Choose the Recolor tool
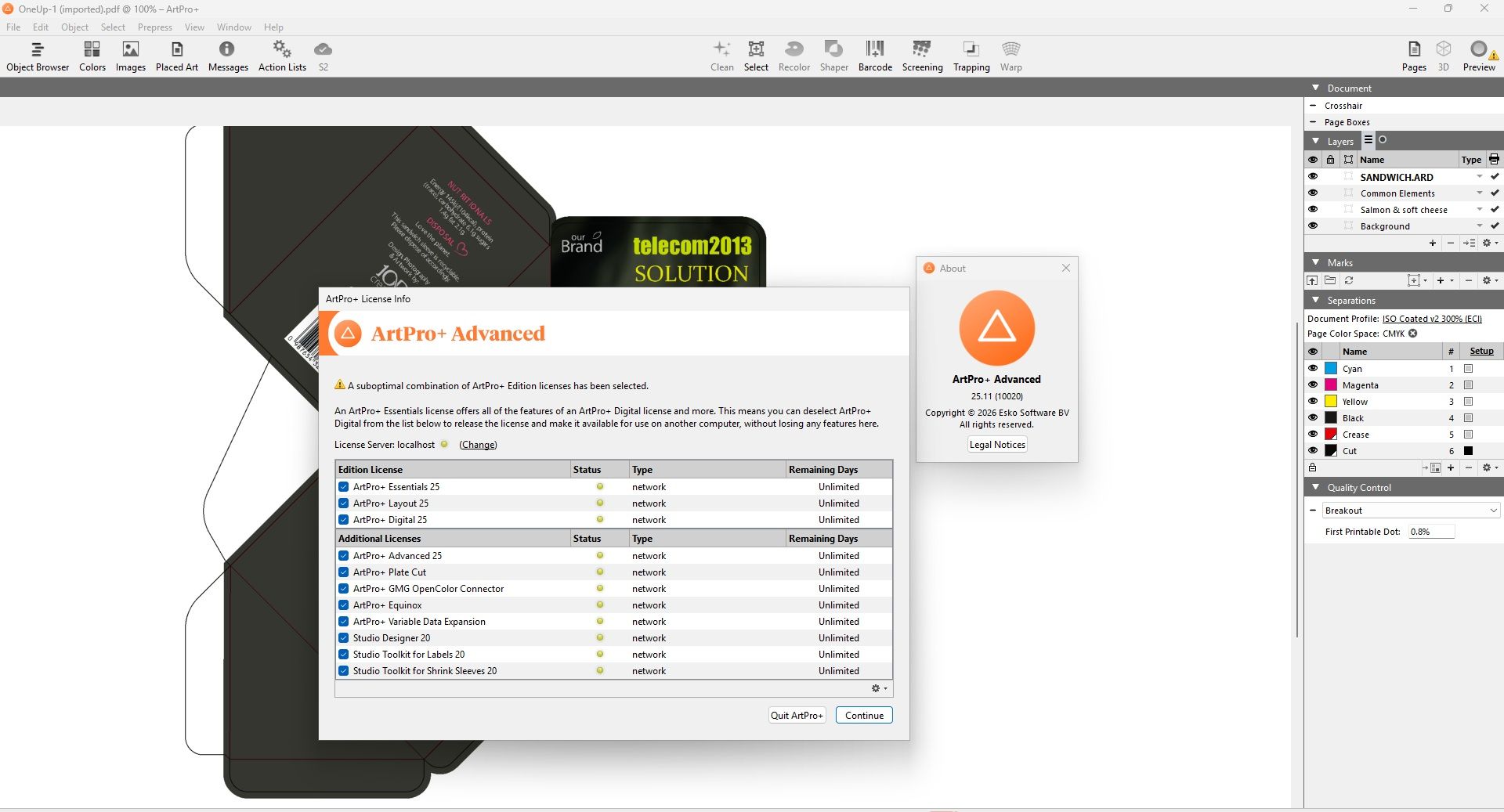 point(794,56)
